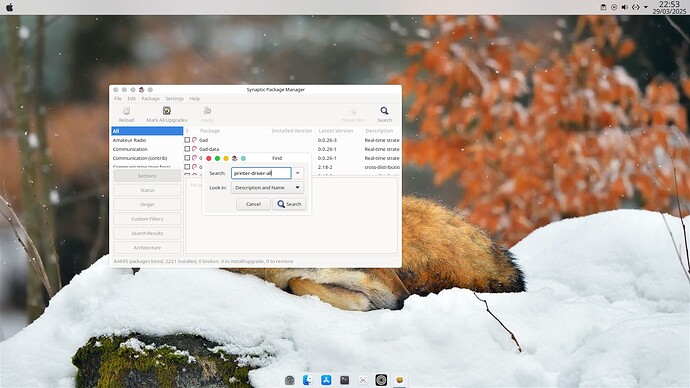690x388 pixels.
Task: Click the greyed Apply toolbar icon
Action: pyautogui.click(x=207, y=111)
